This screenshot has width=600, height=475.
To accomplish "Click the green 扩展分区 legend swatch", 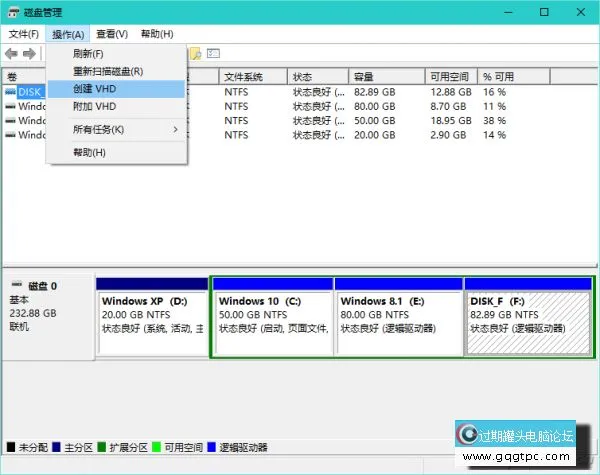I will coord(101,447).
